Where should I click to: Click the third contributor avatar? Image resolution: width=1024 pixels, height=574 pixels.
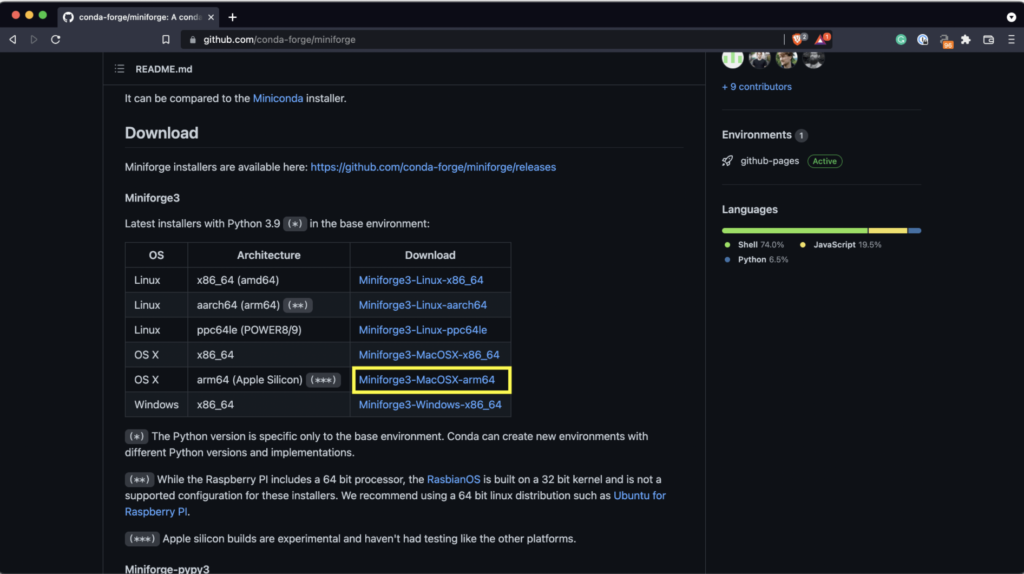tap(786, 58)
